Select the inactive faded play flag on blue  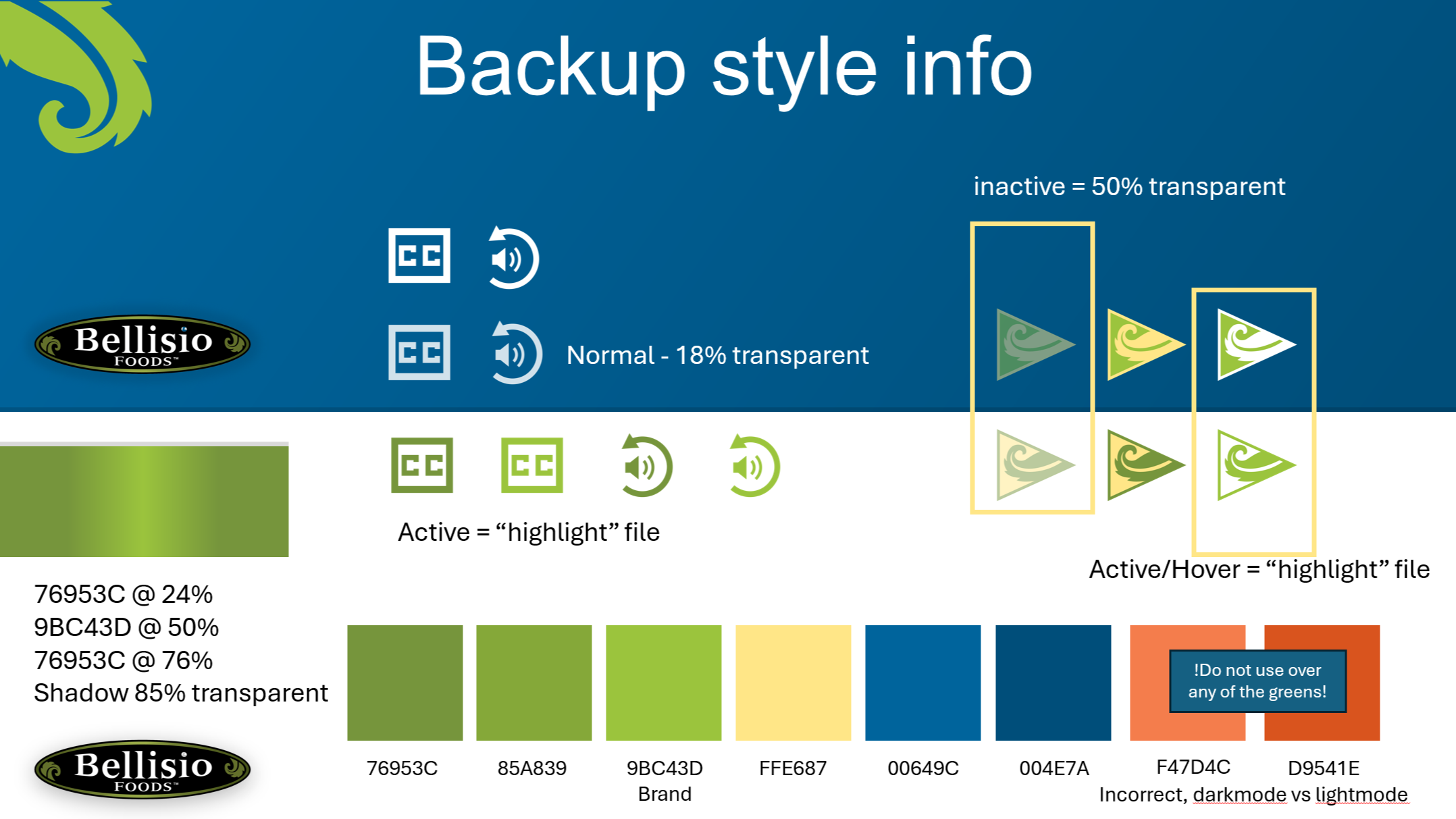point(1035,344)
